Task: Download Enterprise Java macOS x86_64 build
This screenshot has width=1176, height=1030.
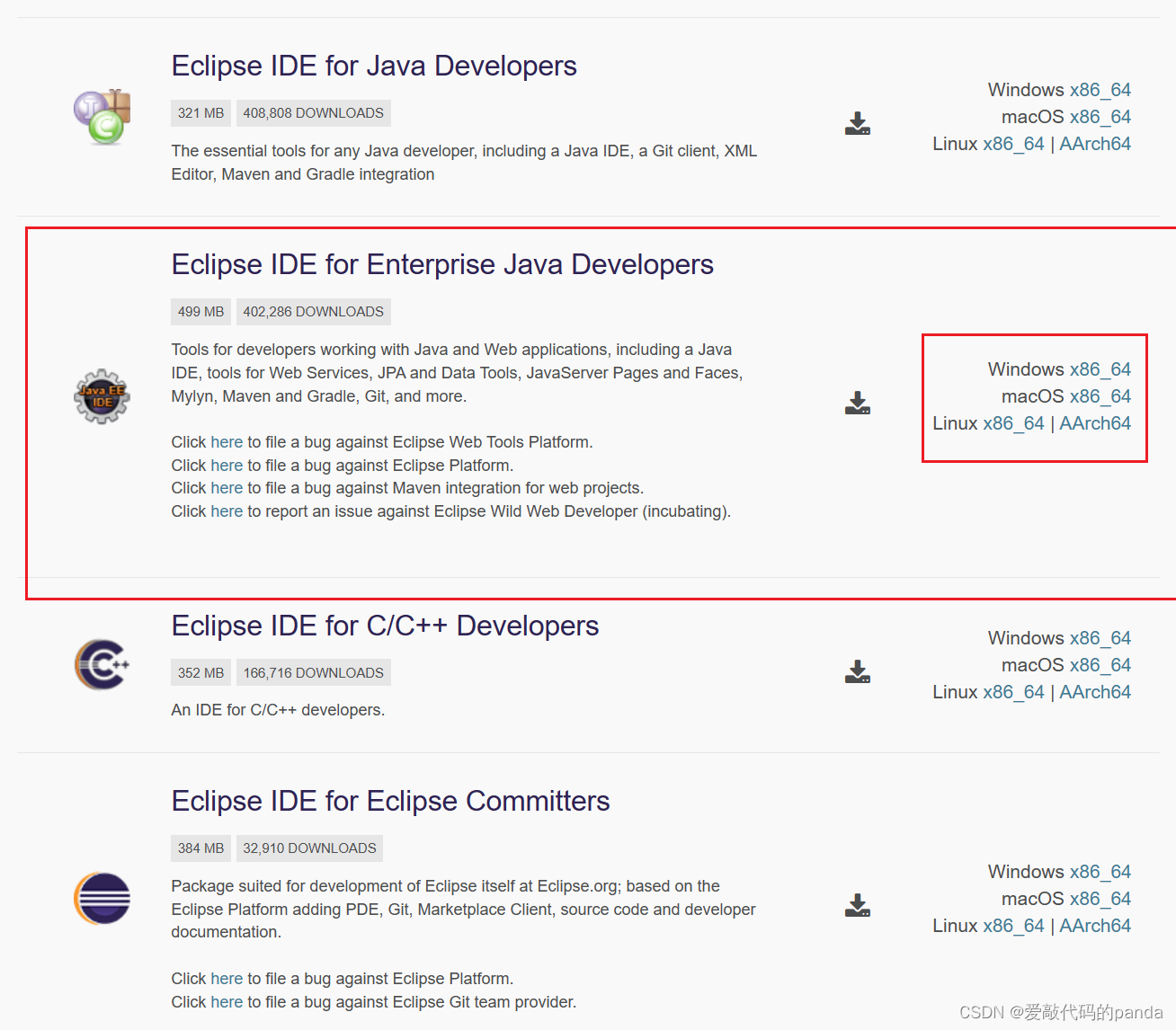Action: pos(1100,396)
